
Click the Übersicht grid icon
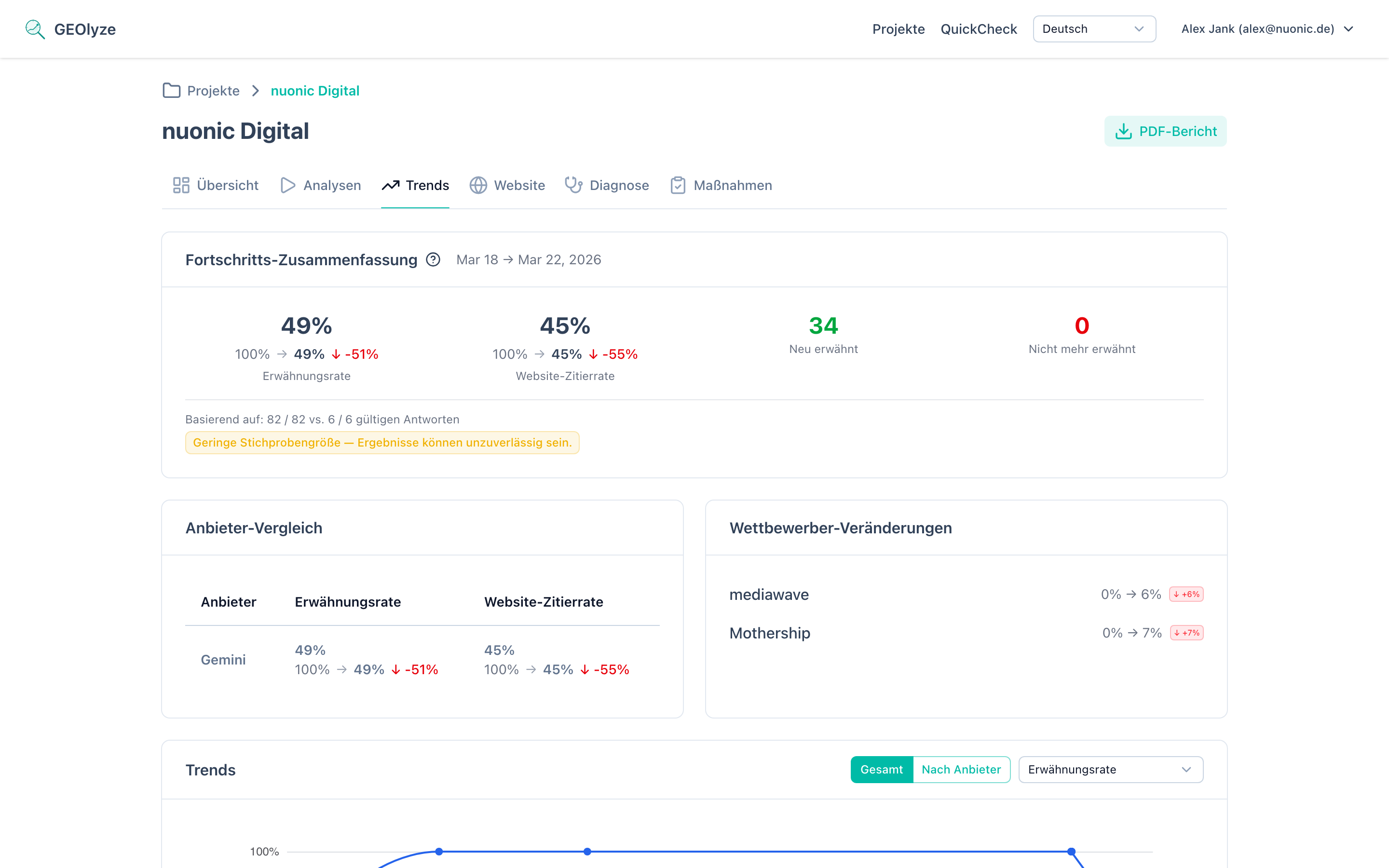[181, 186]
